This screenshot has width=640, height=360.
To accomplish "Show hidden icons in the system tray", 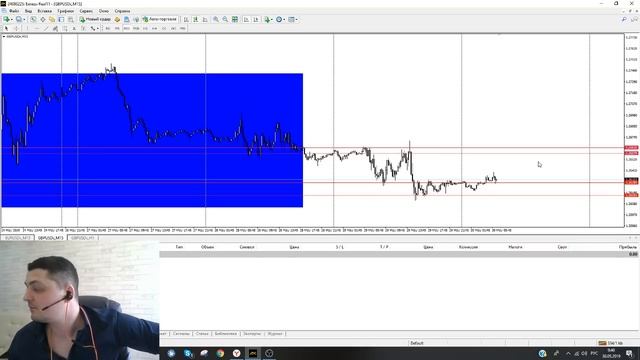I will (x=568, y=353).
